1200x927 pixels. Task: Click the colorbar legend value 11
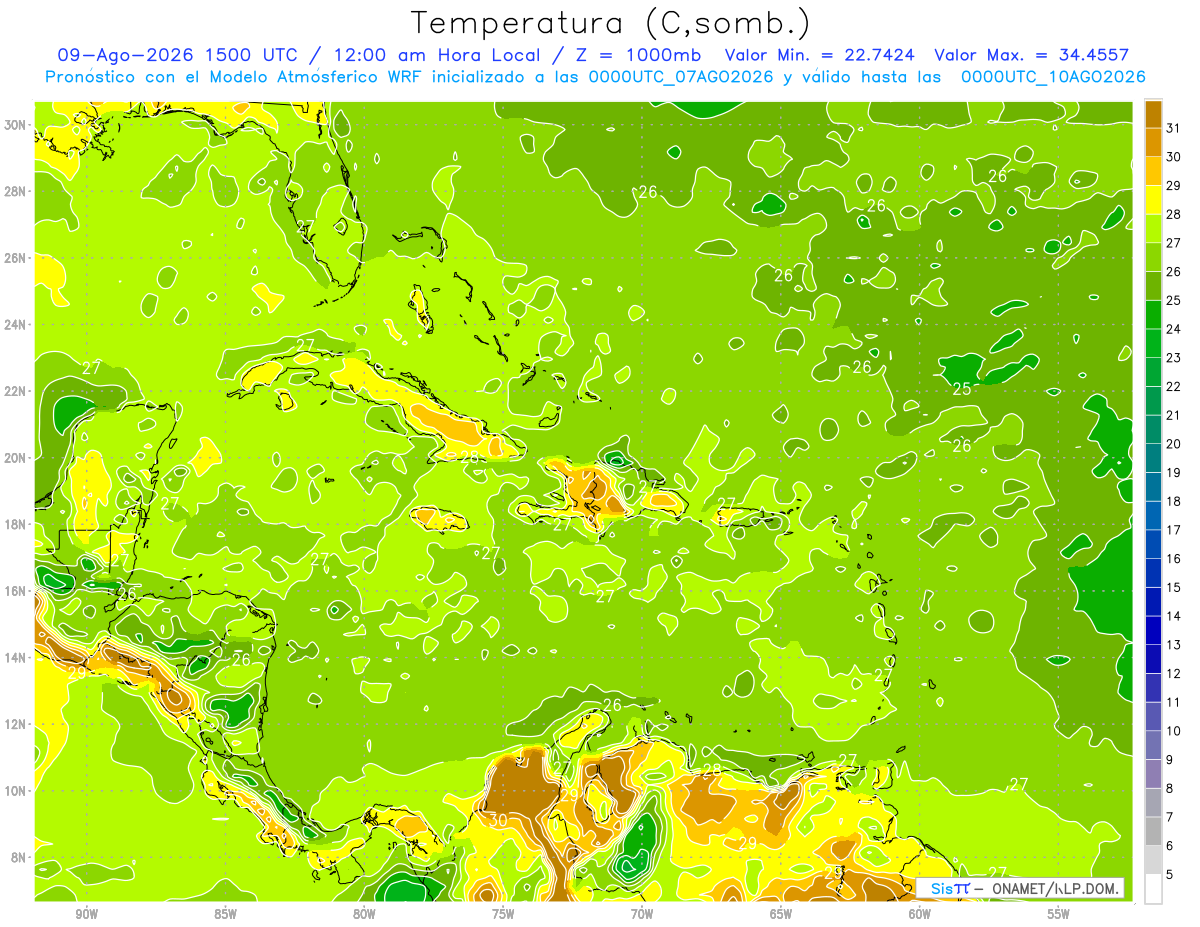[x=1174, y=702]
